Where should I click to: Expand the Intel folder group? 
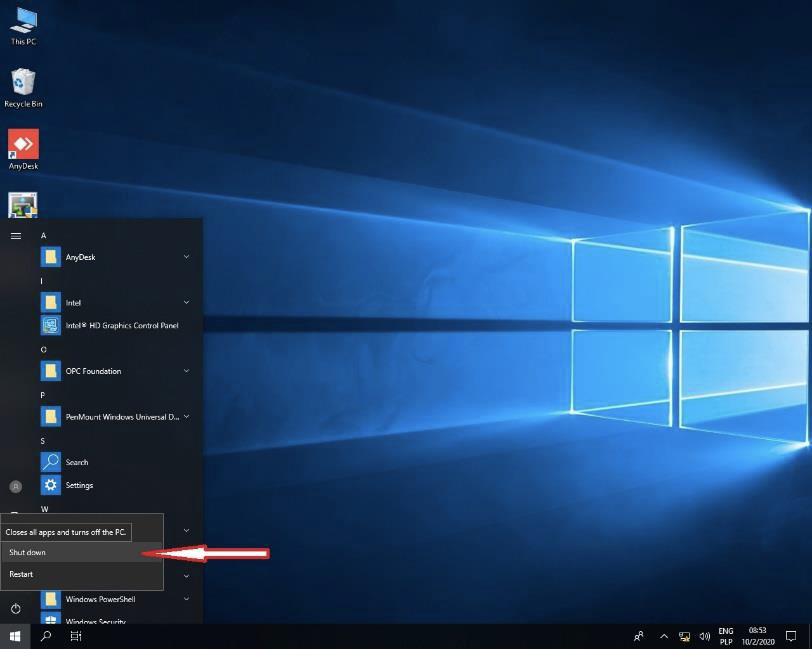(x=186, y=302)
